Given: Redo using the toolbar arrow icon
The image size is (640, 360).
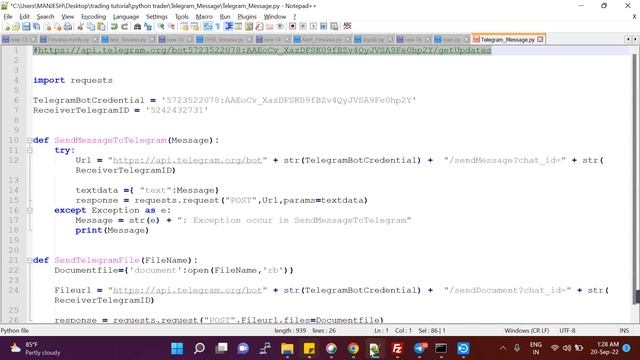Looking at the screenshot, I should point(124,27).
